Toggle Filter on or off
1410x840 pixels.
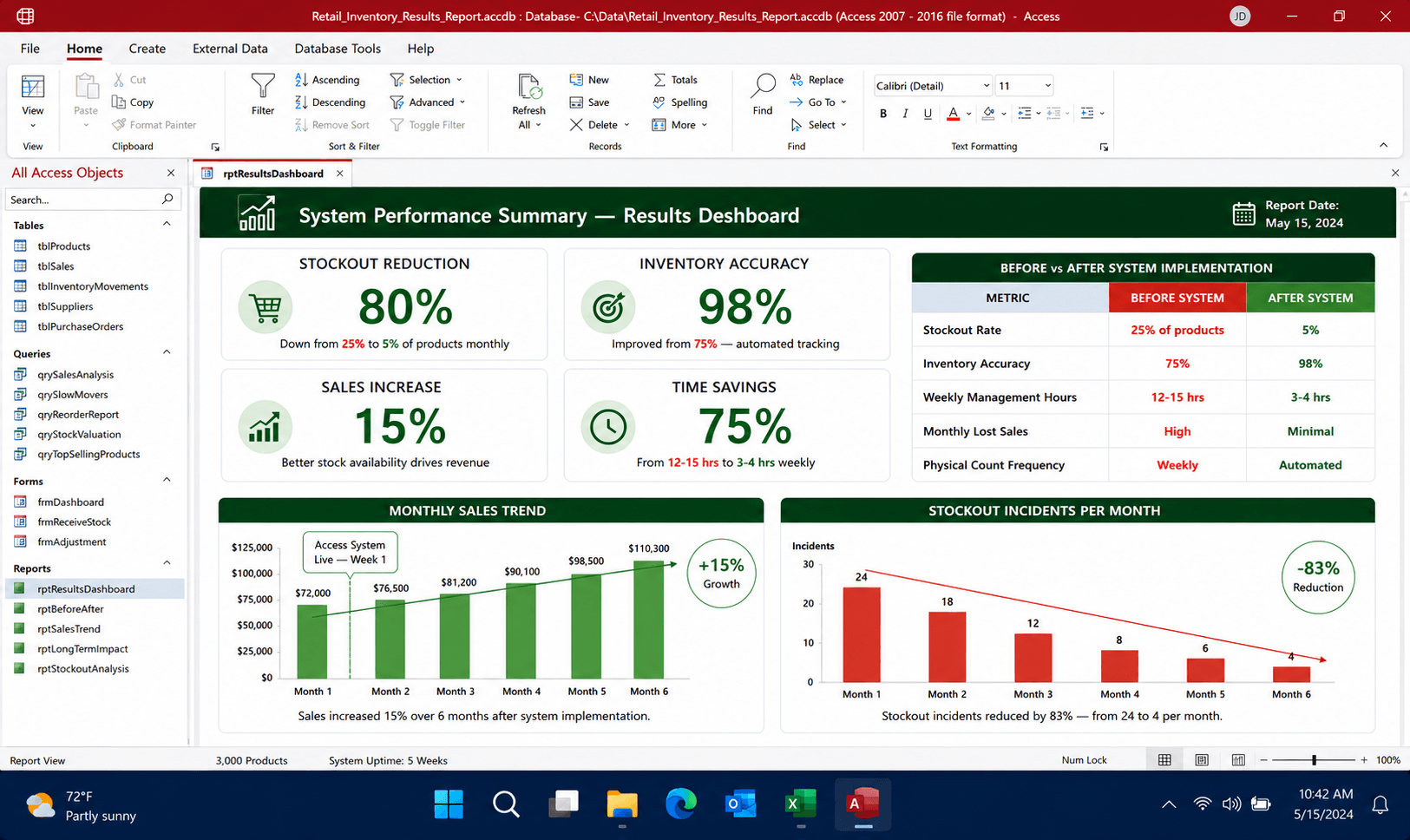pos(428,125)
